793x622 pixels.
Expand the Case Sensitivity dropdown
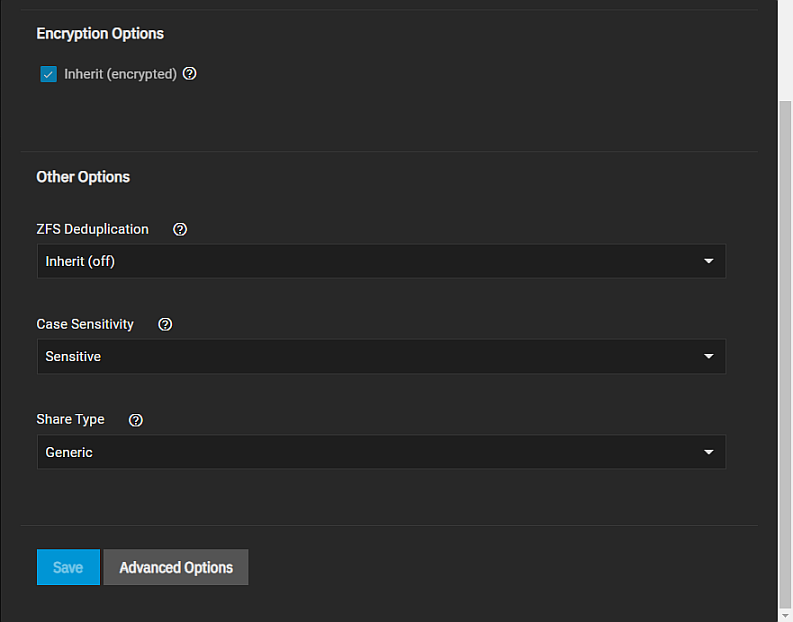pos(380,357)
